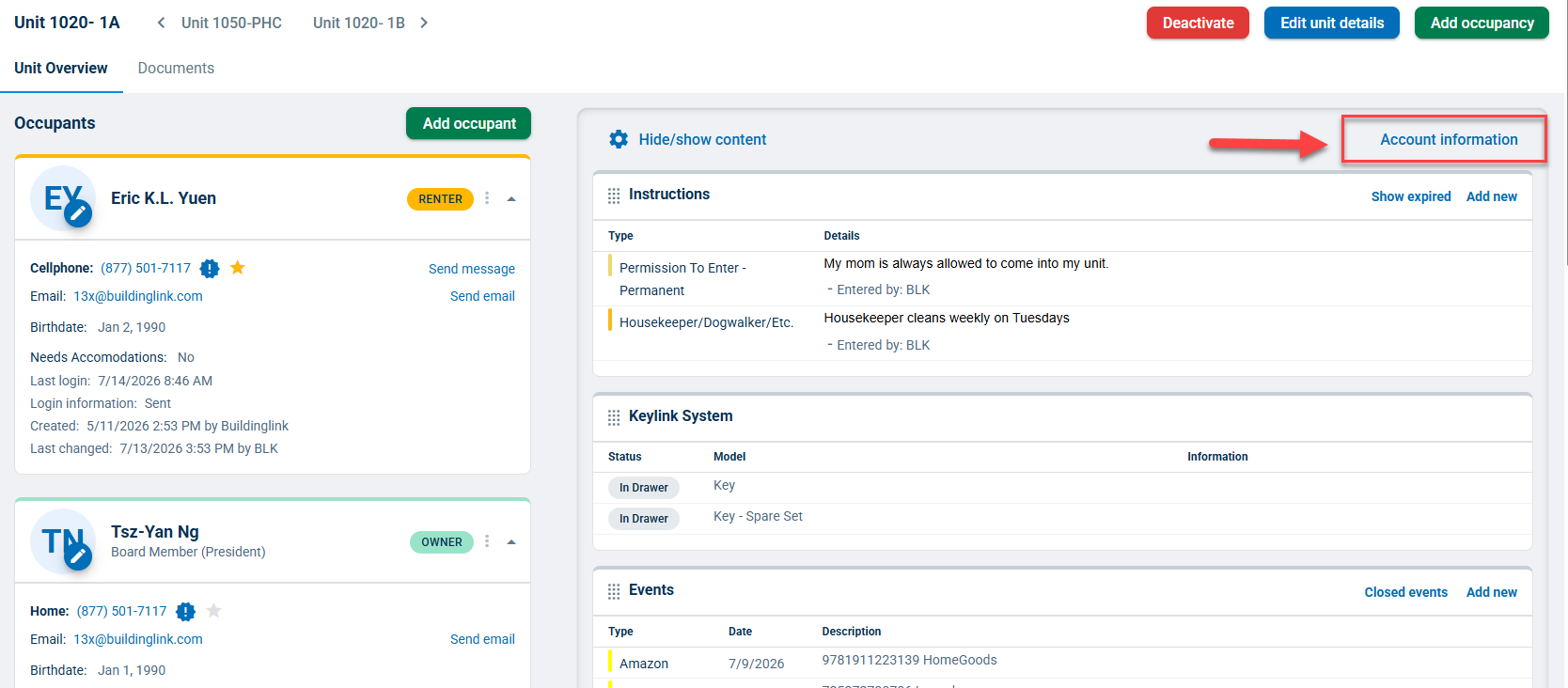Click the Amazon event type cell
Image resolution: width=1568 pixels, height=688 pixels.
tap(644, 664)
